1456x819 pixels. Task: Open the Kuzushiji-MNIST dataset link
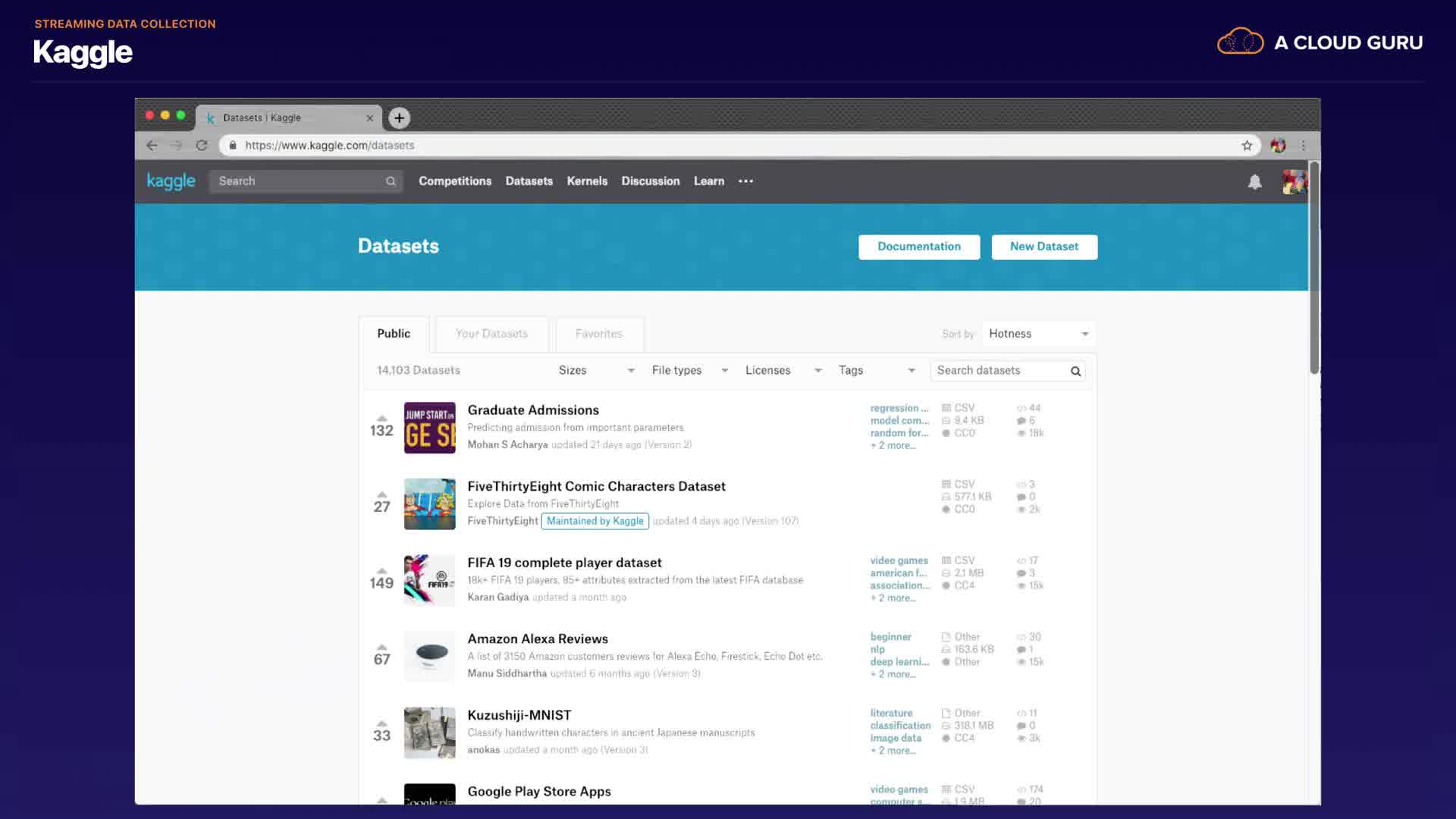tap(519, 715)
